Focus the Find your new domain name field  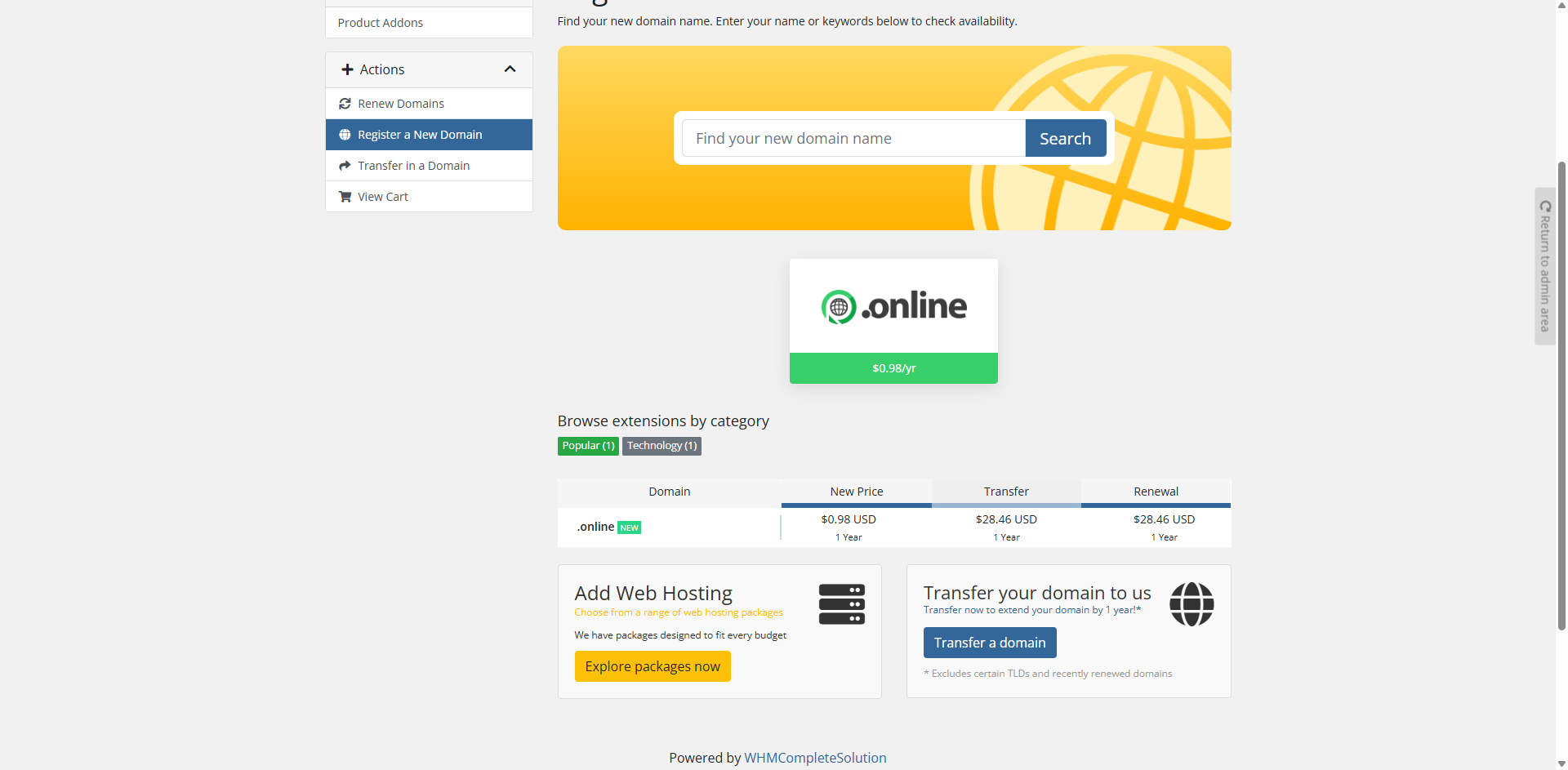[x=853, y=138]
